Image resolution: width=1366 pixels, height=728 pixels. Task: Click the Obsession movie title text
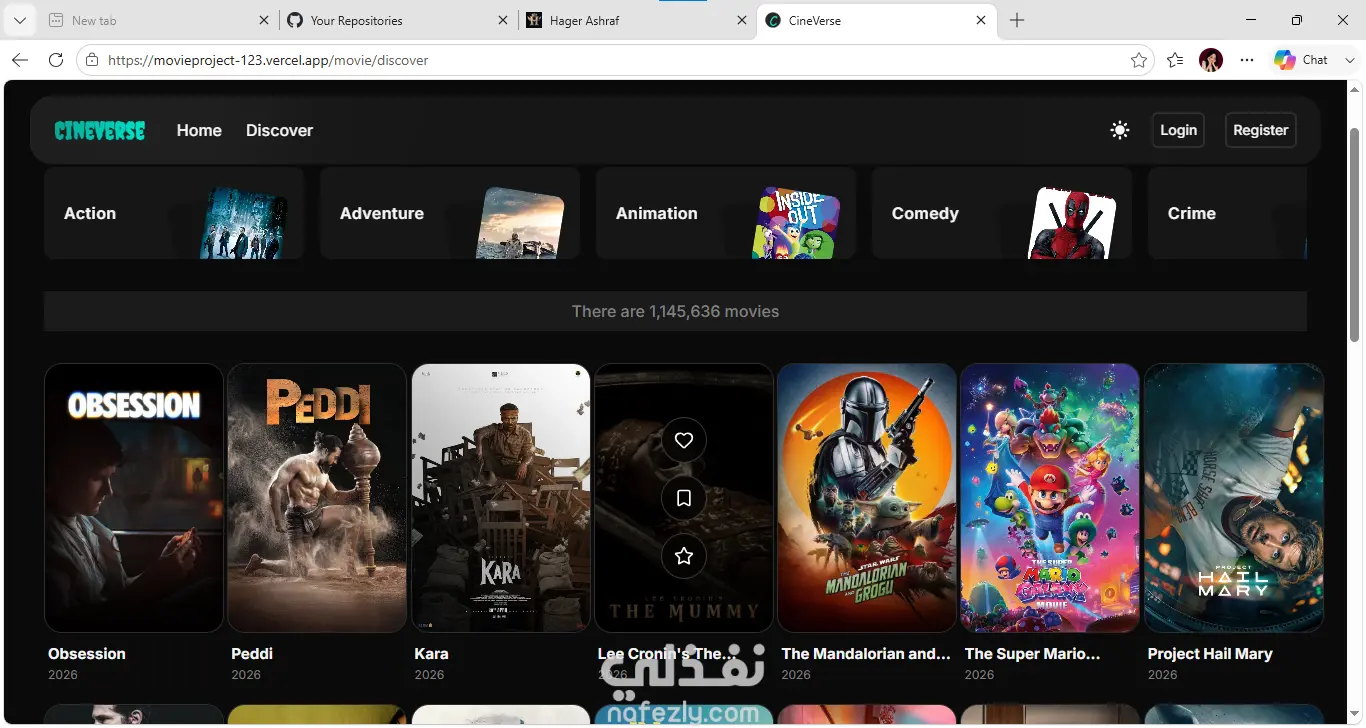coord(87,654)
